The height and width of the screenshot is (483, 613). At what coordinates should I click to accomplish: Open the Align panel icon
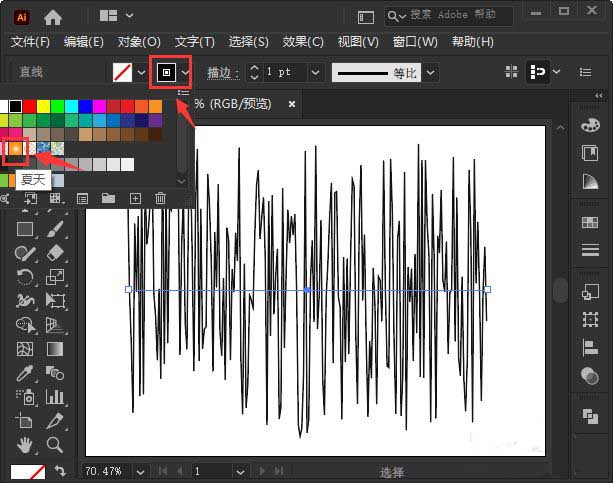(590, 348)
